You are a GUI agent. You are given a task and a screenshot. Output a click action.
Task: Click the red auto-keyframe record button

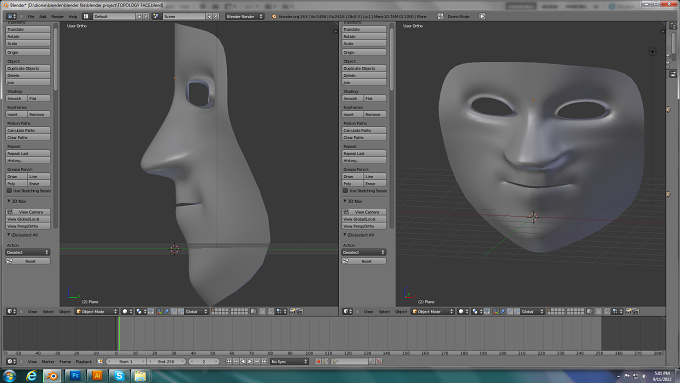tap(318, 361)
